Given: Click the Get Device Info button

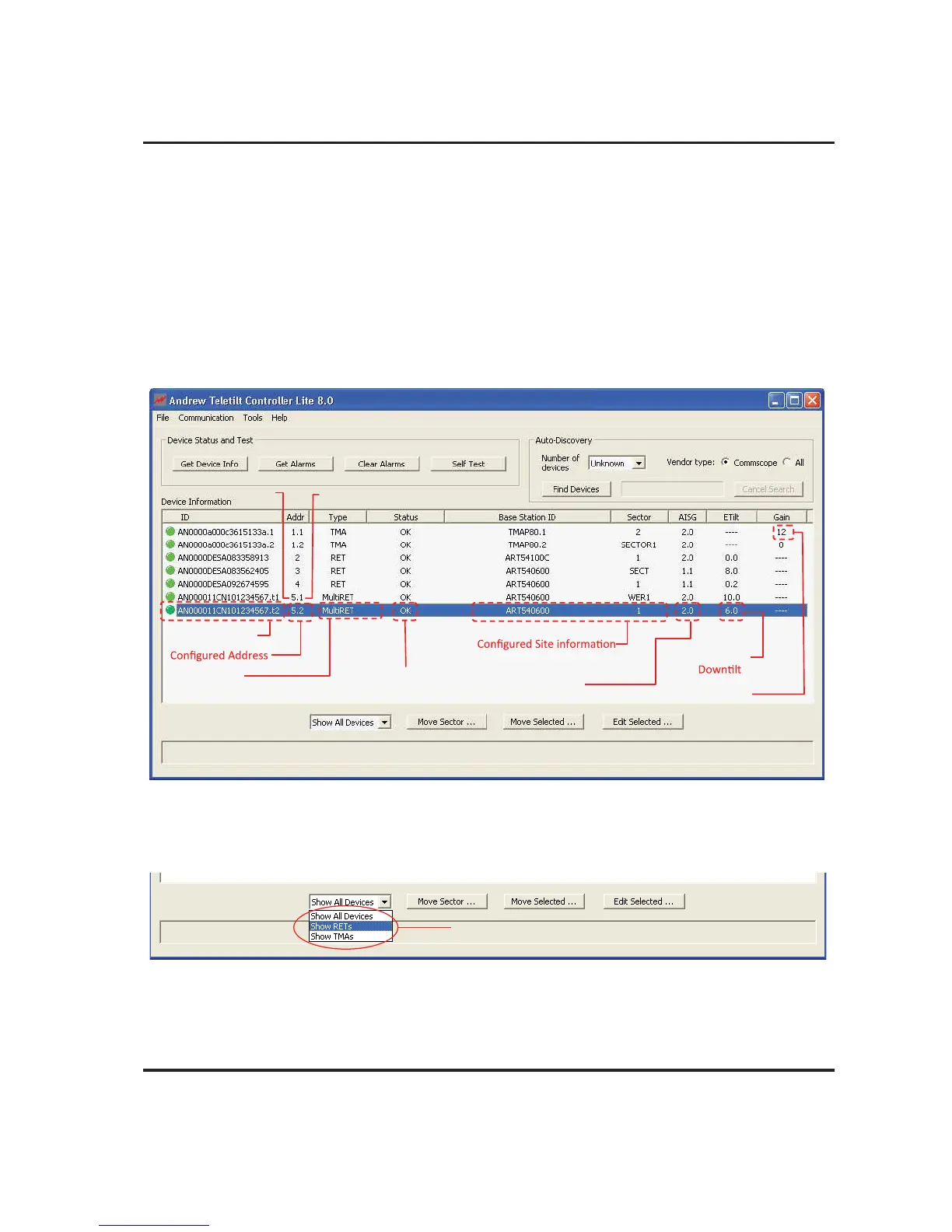Looking at the screenshot, I should [x=210, y=464].
